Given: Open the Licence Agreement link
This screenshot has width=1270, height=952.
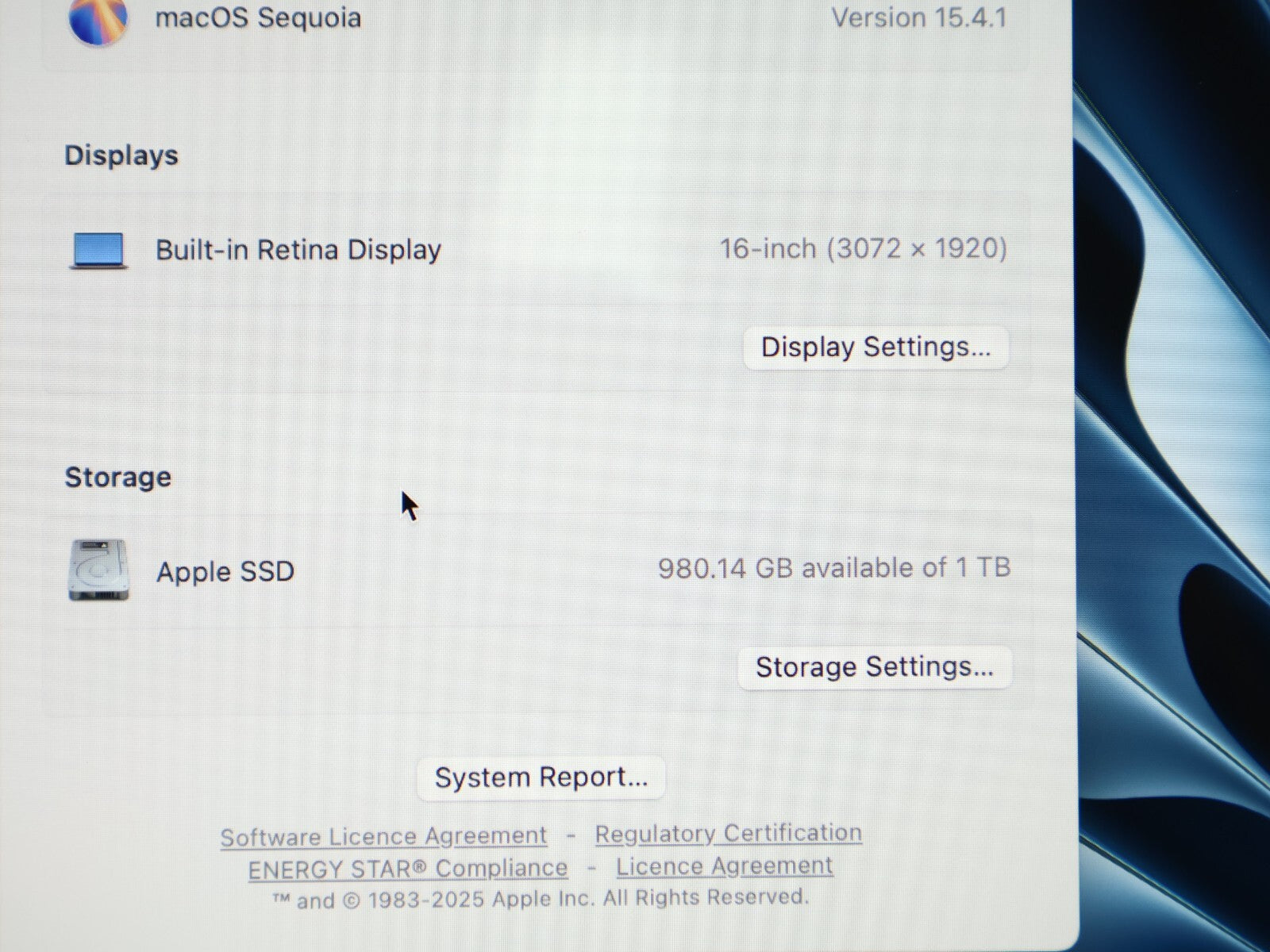Looking at the screenshot, I should point(725,866).
